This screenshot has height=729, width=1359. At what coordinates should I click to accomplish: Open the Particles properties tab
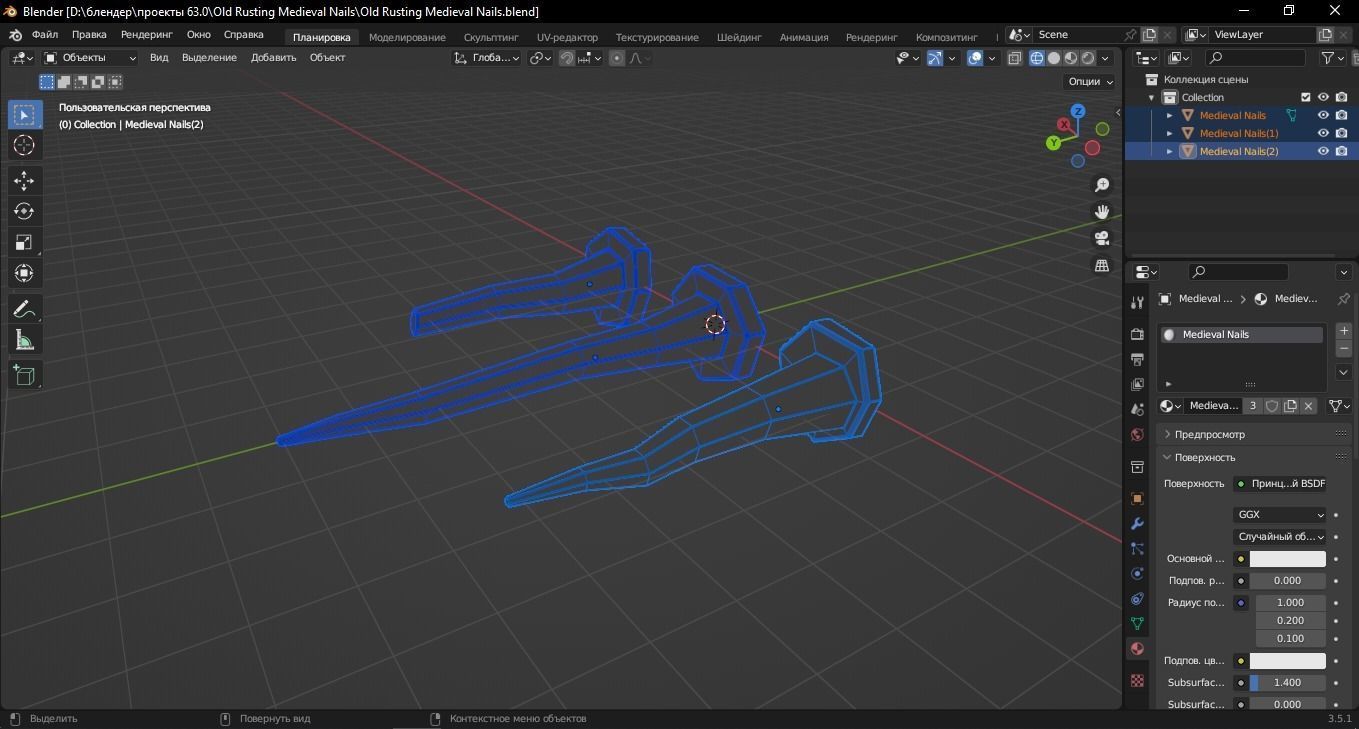(x=1137, y=548)
